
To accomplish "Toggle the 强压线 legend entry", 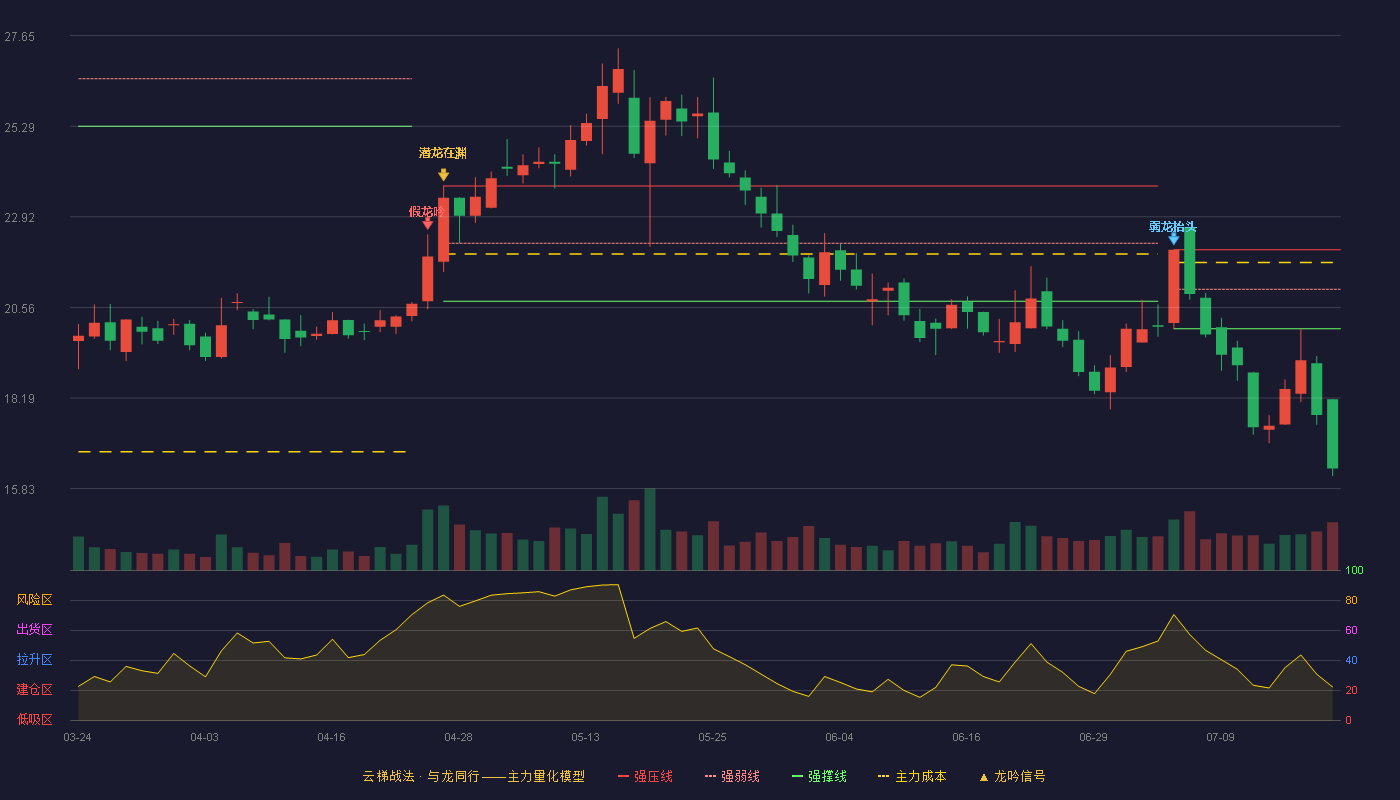I will coord(645,777).
